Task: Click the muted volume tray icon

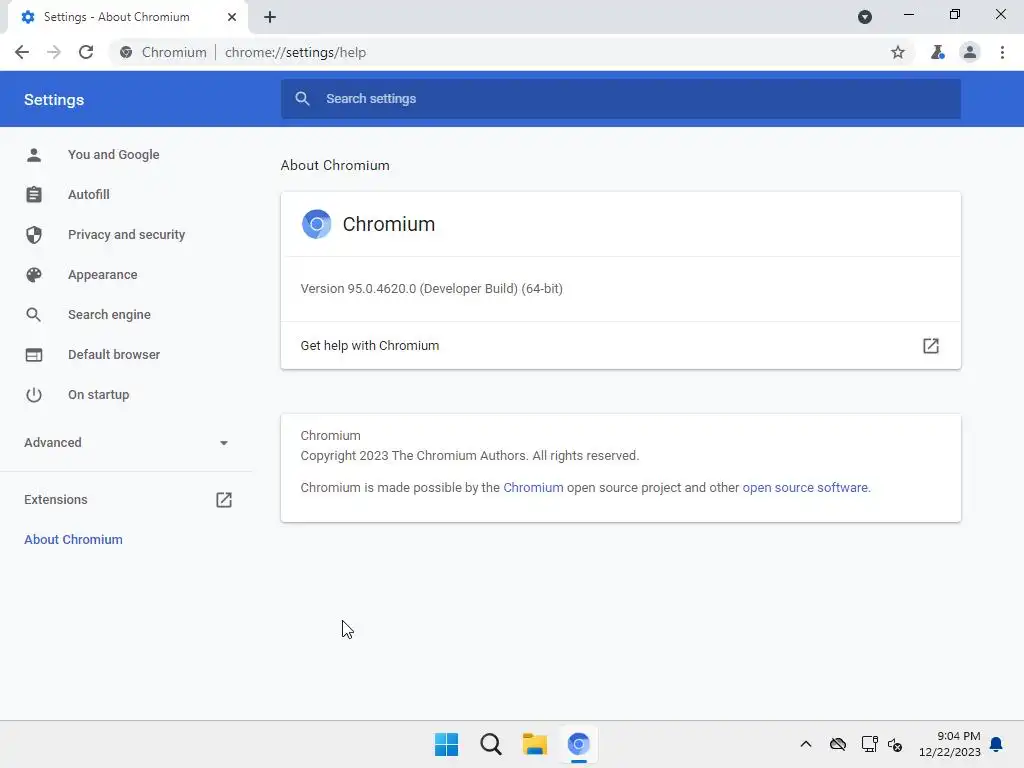Action: tap(895, 744)
